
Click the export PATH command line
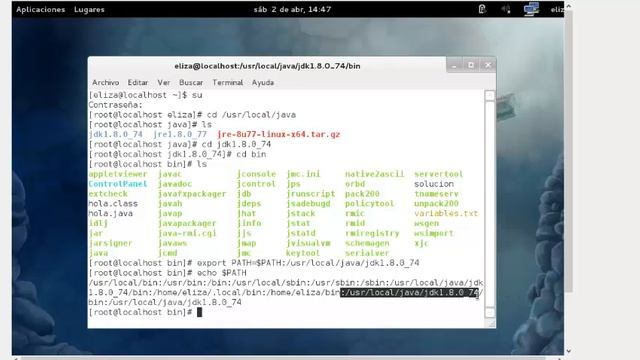point(254,262)
